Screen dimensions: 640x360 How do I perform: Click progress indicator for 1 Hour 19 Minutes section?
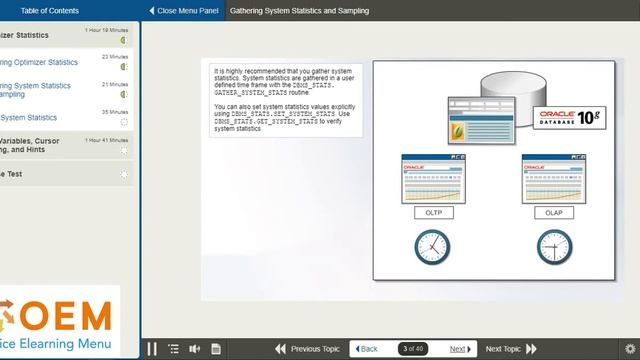(x=124, y=40)
